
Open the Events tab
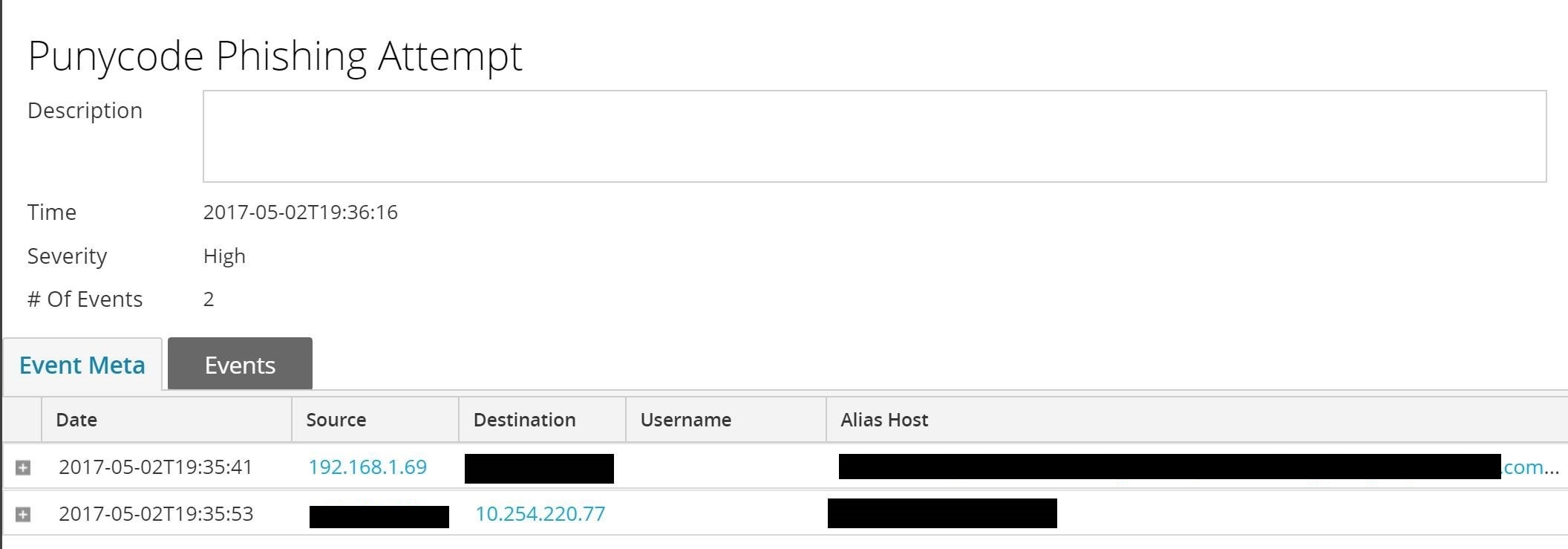240,365
